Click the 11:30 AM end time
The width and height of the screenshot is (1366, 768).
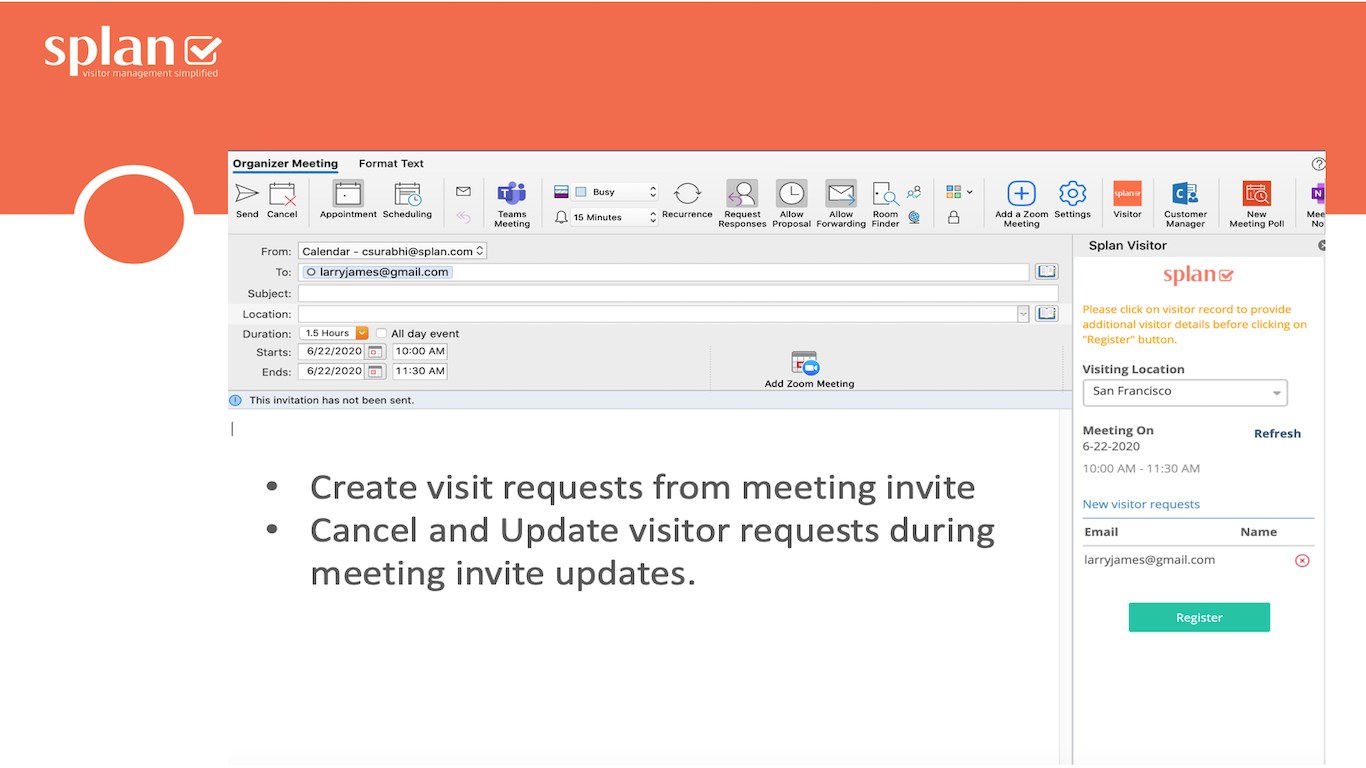[x=420, y=371]
